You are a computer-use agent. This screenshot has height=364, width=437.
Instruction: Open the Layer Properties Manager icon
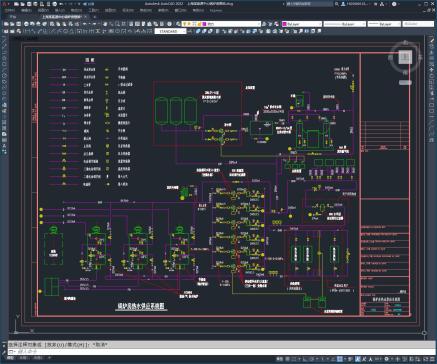click(178, 24)
